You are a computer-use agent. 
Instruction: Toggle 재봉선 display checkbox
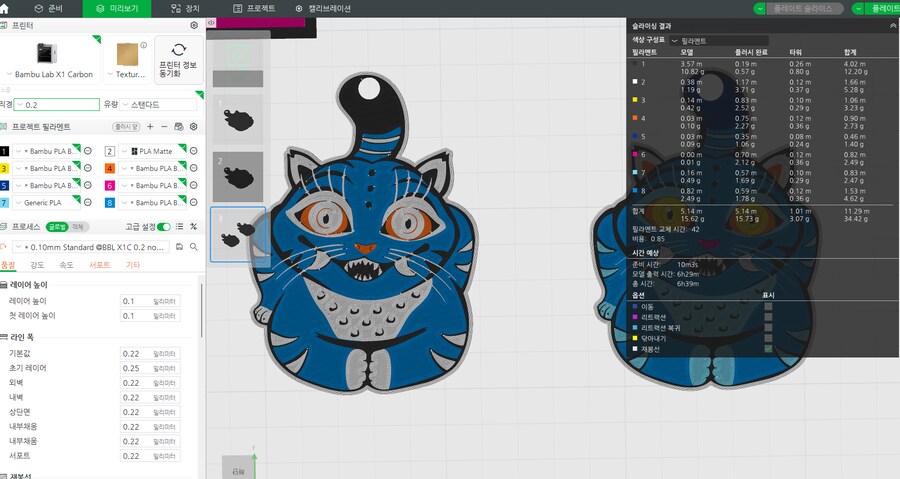[x=768, y=349]
